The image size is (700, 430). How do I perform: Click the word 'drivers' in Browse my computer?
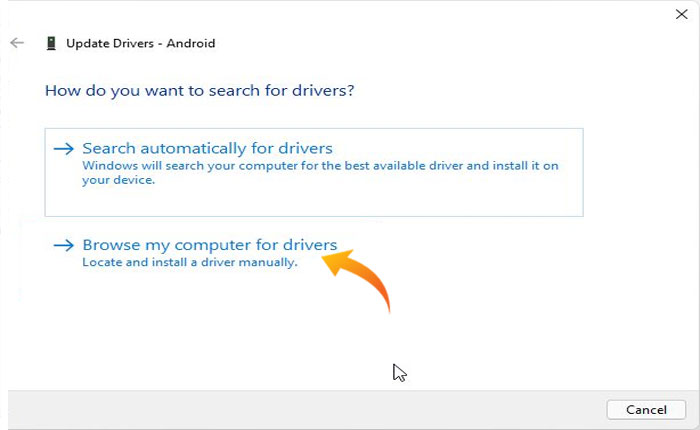pyautogui.click(x=310, y=245)
